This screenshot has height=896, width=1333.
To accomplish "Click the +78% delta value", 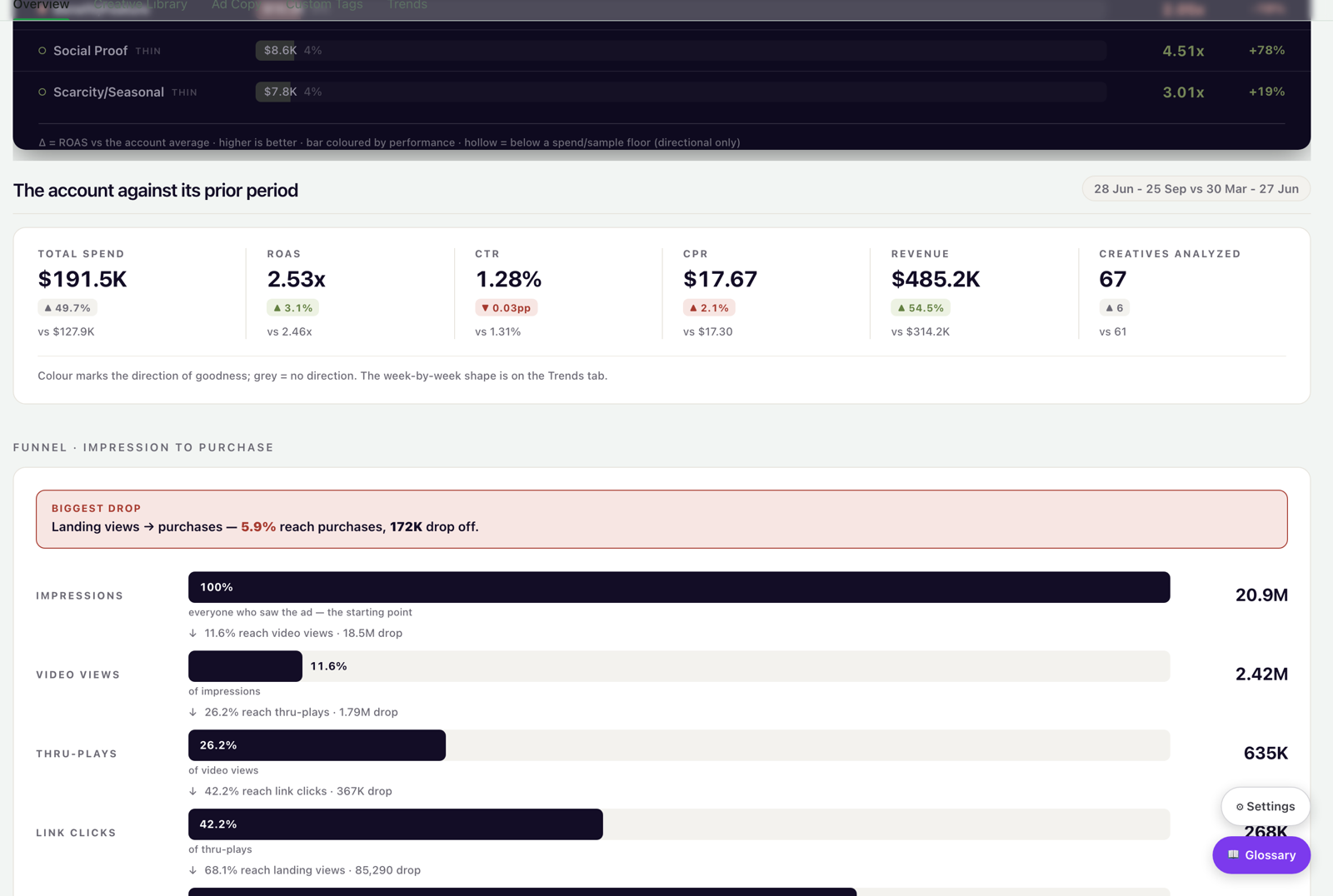I will (1266, 51).
